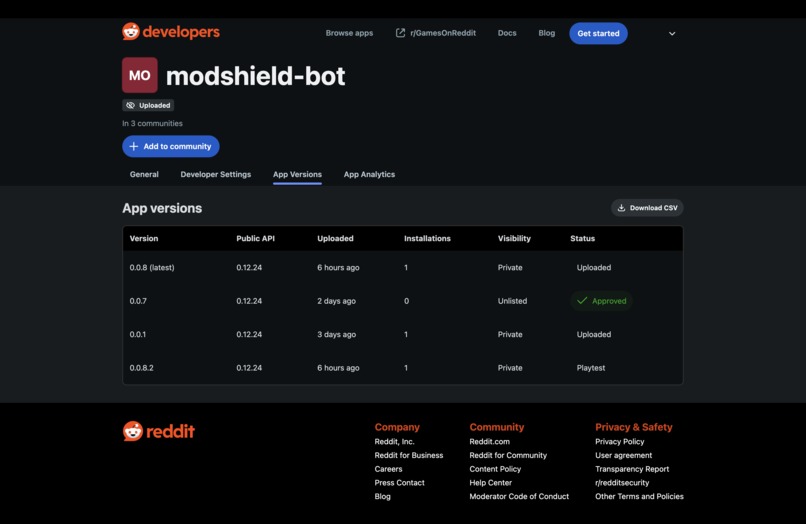Screen dimensions: 806x524
Task: Click the Uploaded visibility badge
Action: click(148, 105)
